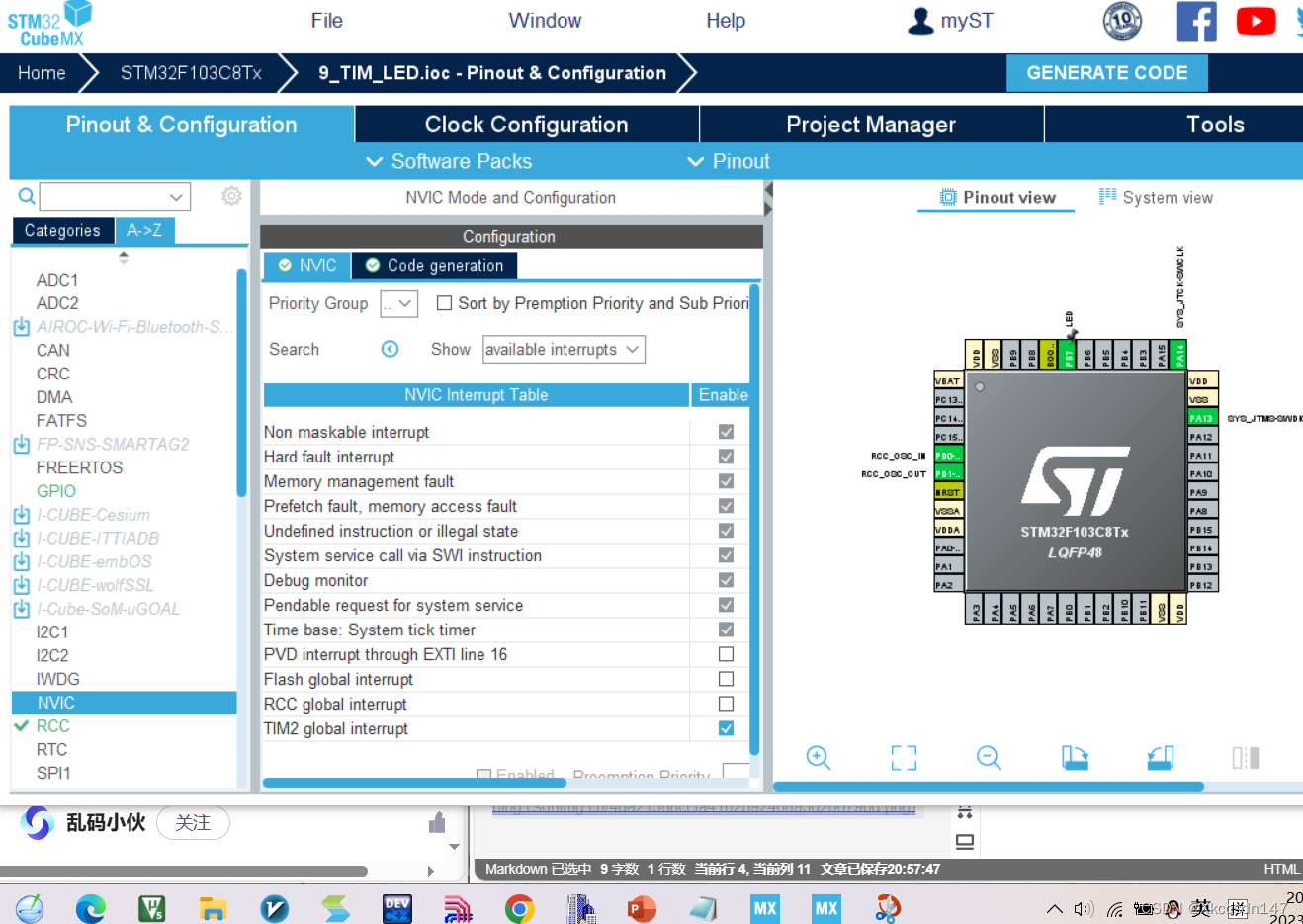
Task: Click the greyed split-view icon in the pinout toolbar
Action: pyautogui.click(x=1246, y=758)
